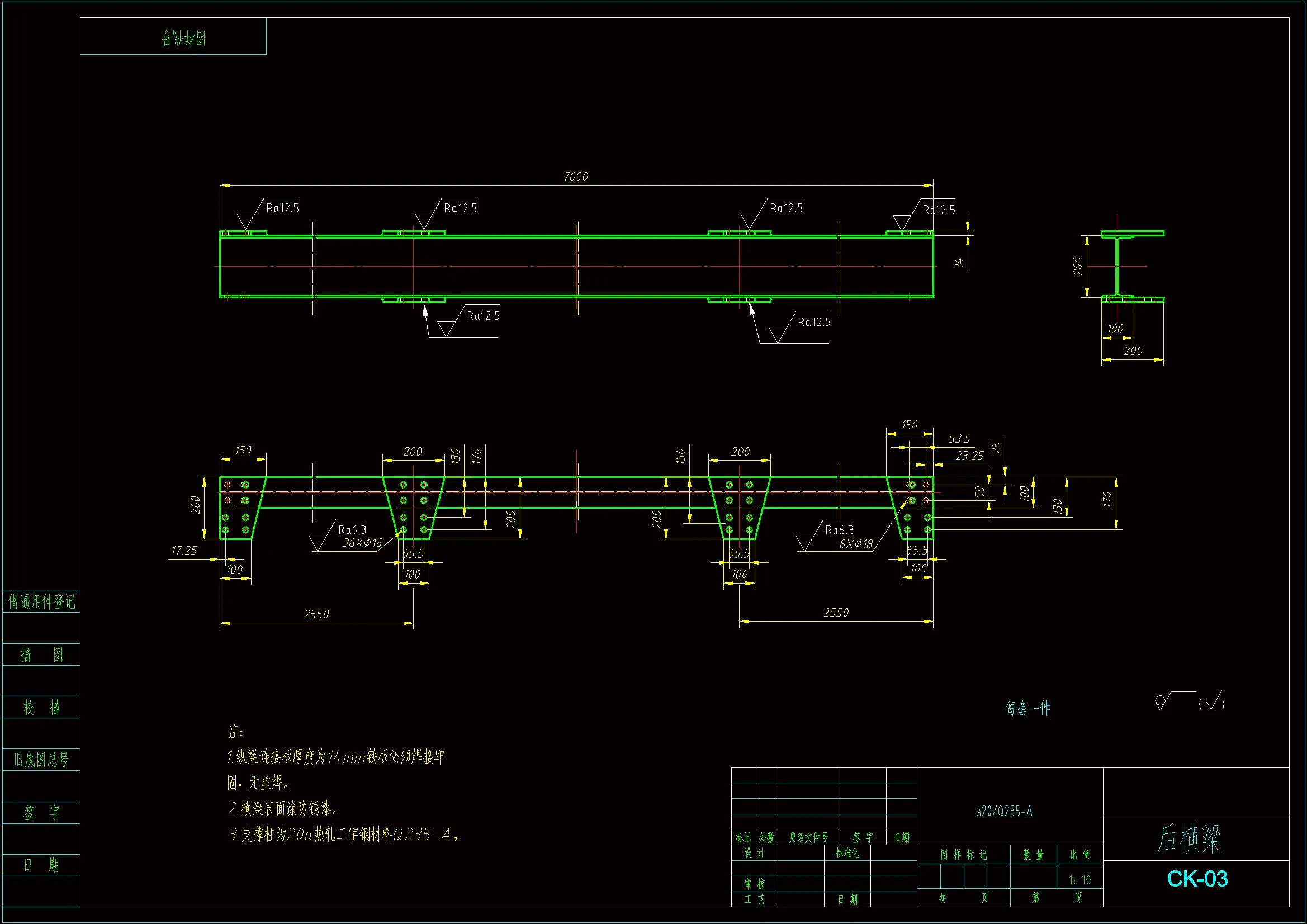Screen dimensions: 1307x924
Task: Select the leftmost top Ra12.5 roughness symbol
Action: pos(282,209)
